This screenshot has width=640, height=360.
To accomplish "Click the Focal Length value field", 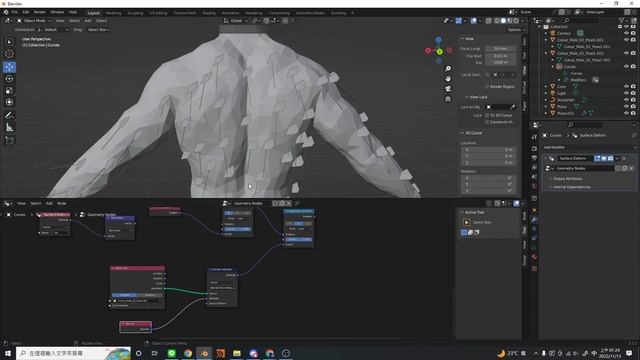I will click(501, 49).
